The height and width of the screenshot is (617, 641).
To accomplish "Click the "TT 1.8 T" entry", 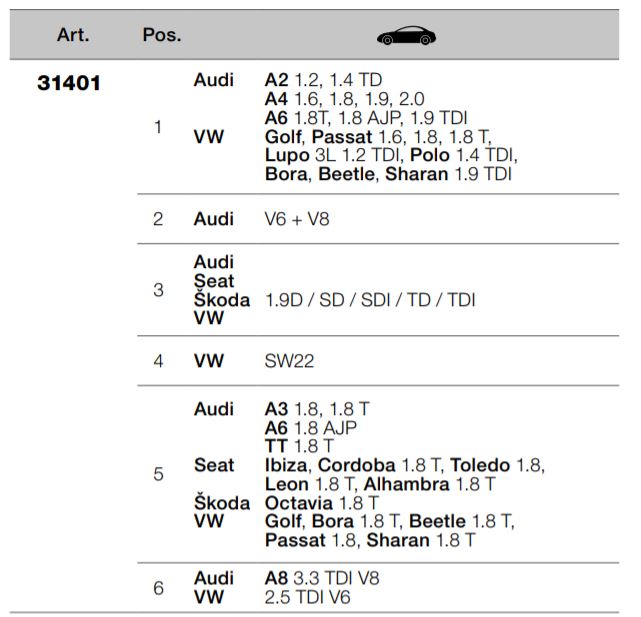I will point(299,446).
